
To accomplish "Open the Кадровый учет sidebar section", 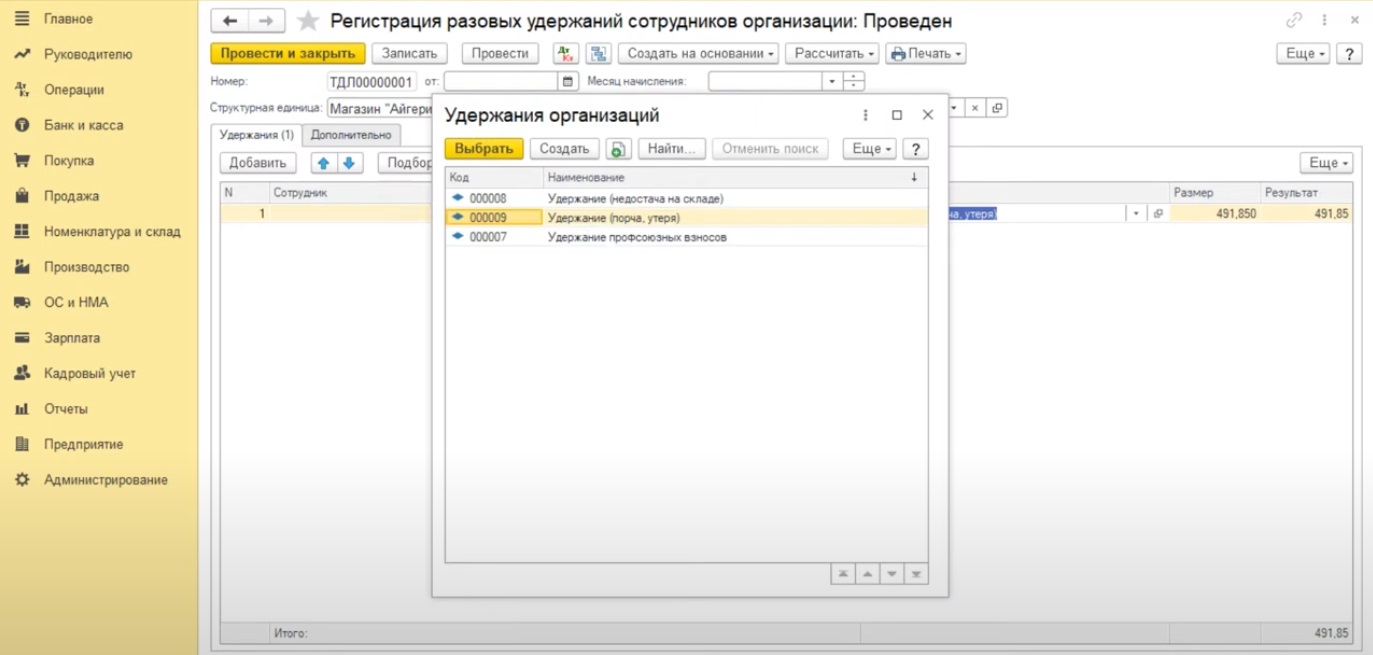I will [x=89, y=373].
